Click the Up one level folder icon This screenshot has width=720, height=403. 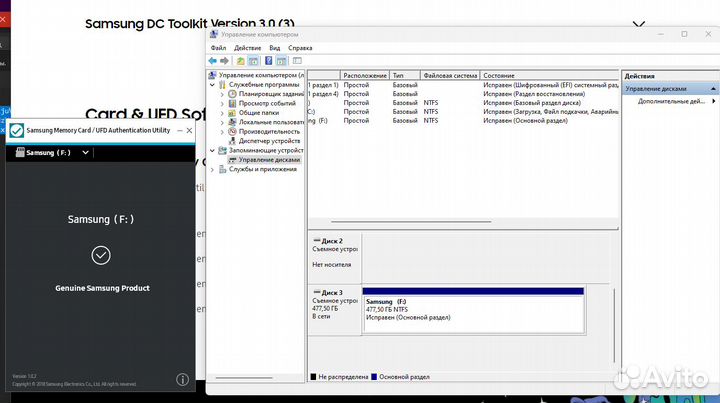[x=240, y=61]
